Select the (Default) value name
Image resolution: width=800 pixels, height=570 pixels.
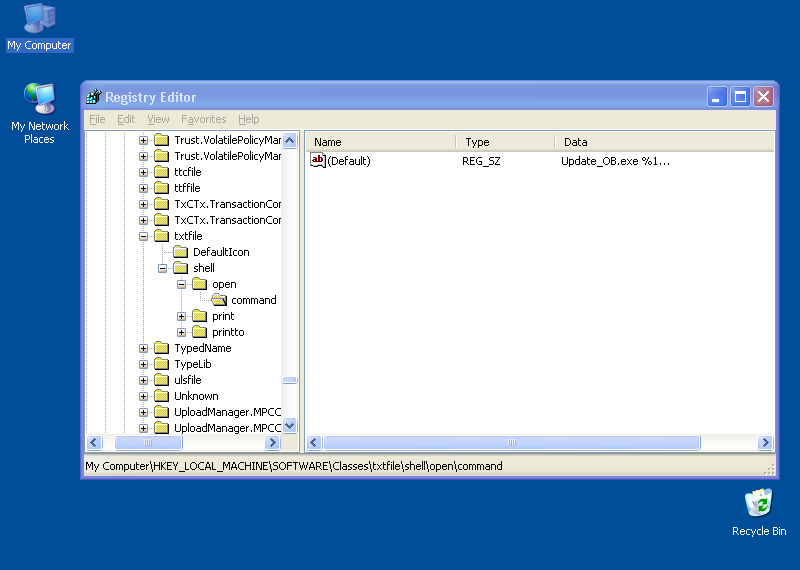click(349, 161)
